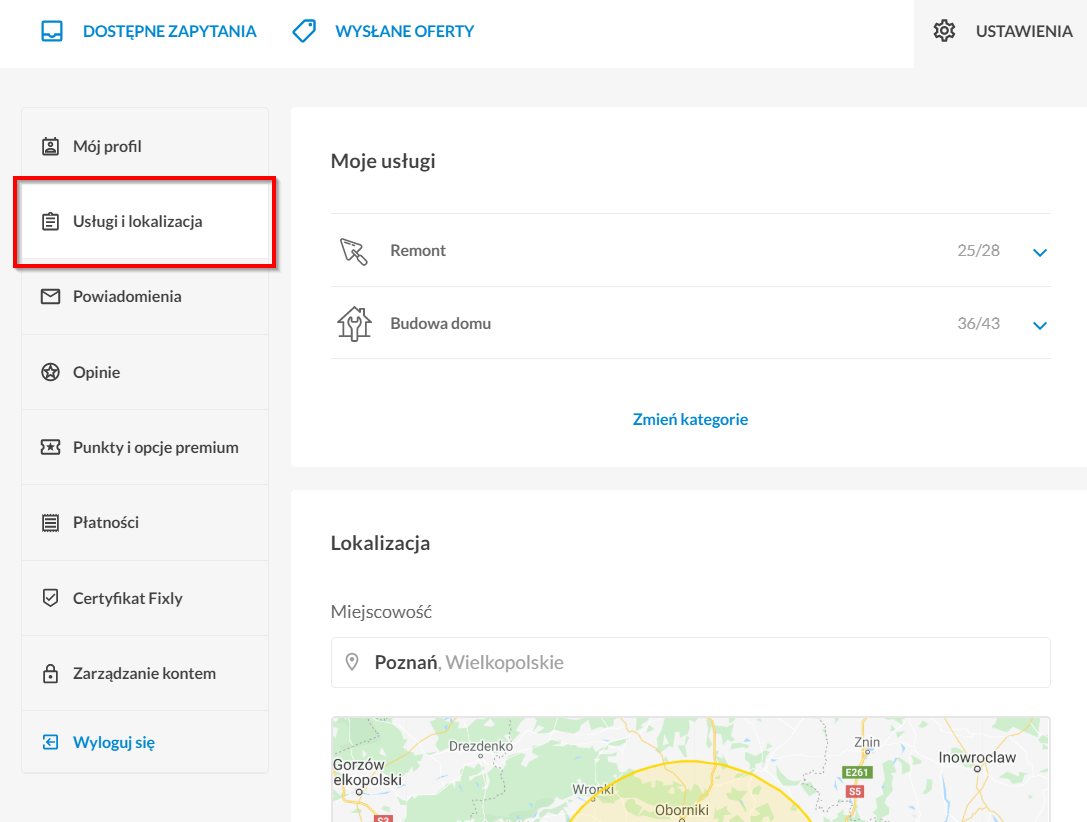
Task: Click the Punkty i opcje premium ticket icon
Action: pos(51,447)
